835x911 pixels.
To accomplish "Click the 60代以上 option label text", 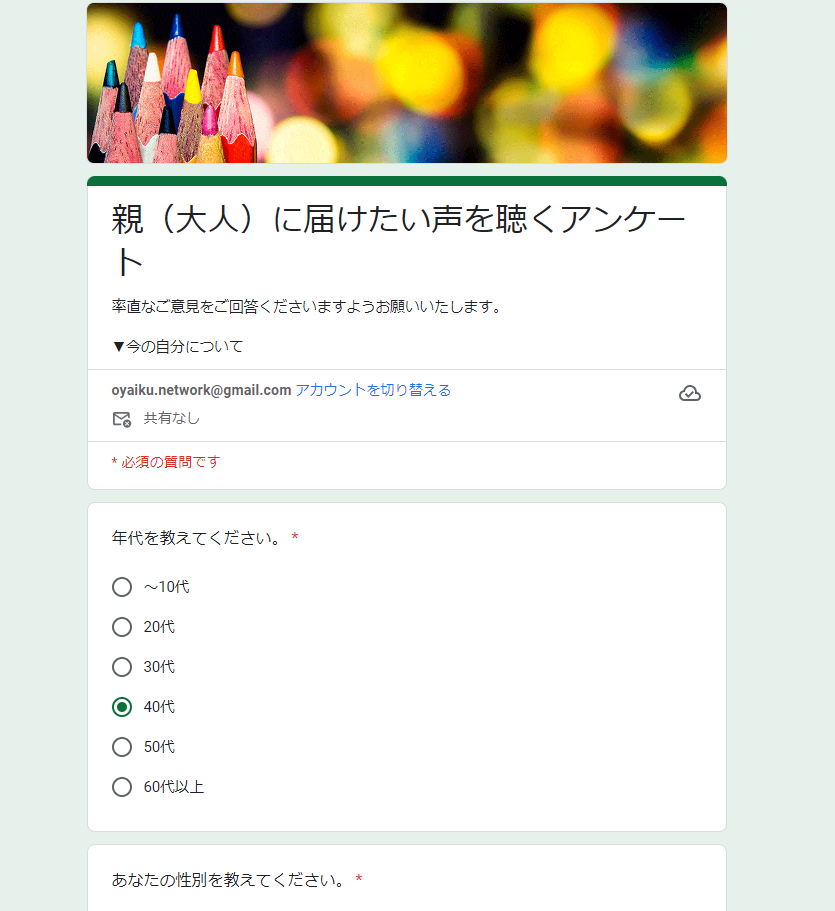I will 174,787.
